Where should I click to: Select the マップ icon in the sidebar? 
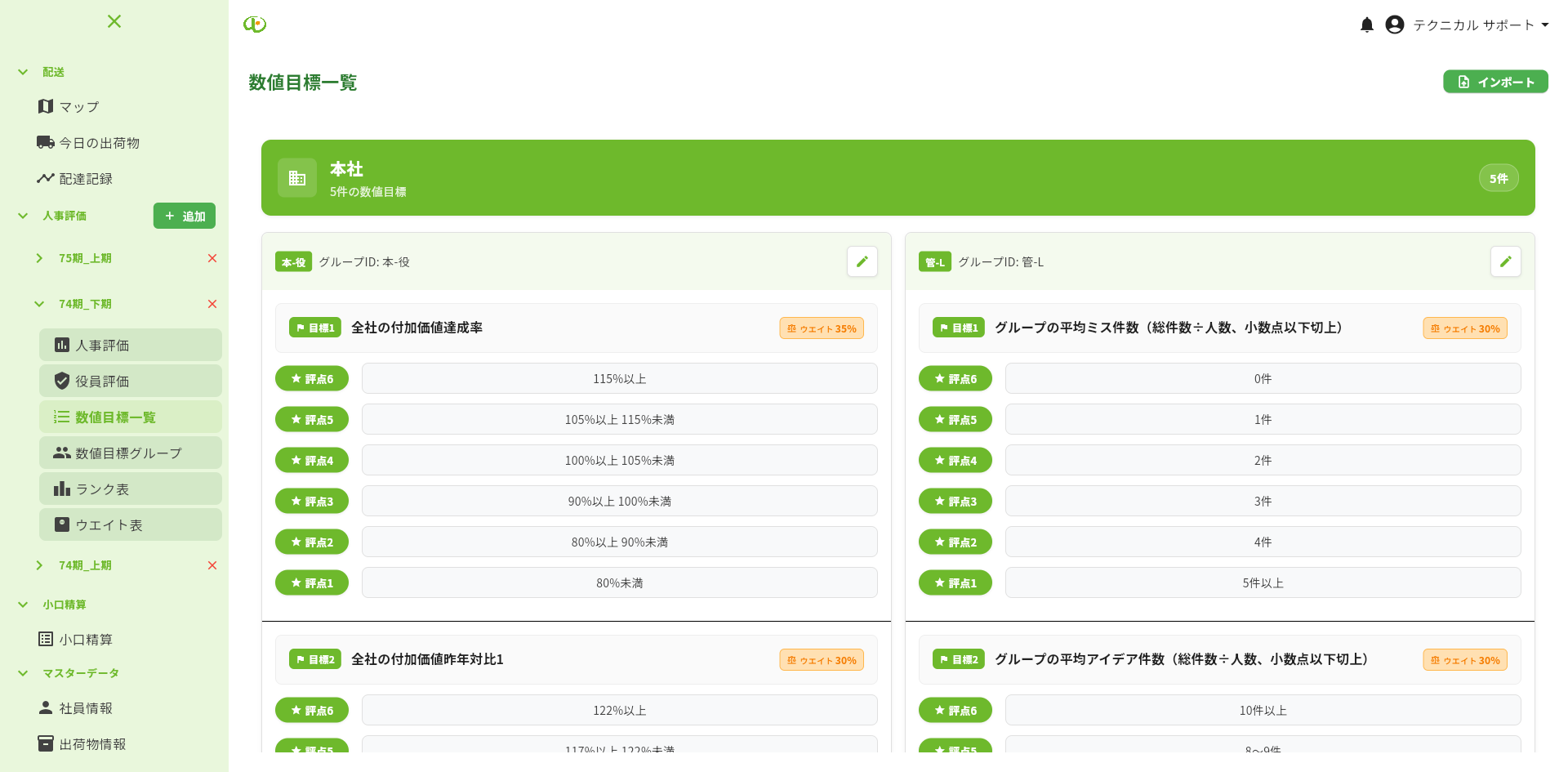click(x=46, y=106)
